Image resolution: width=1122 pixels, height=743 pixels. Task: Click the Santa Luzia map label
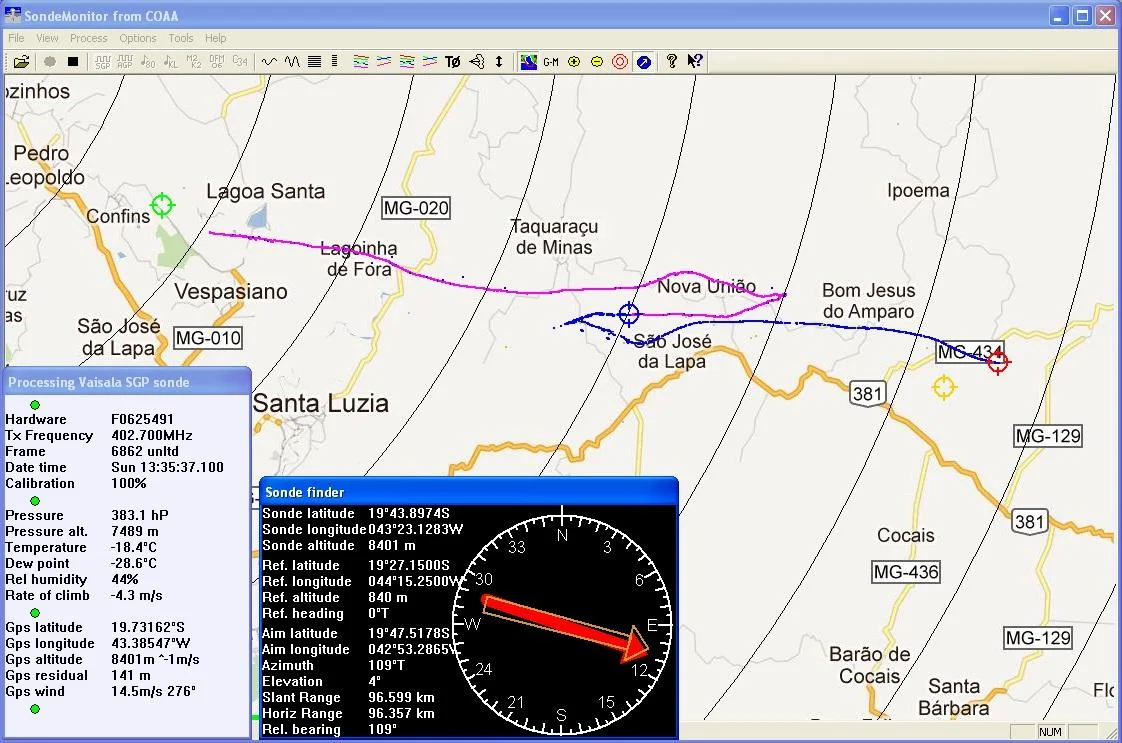tap(321, 403)
